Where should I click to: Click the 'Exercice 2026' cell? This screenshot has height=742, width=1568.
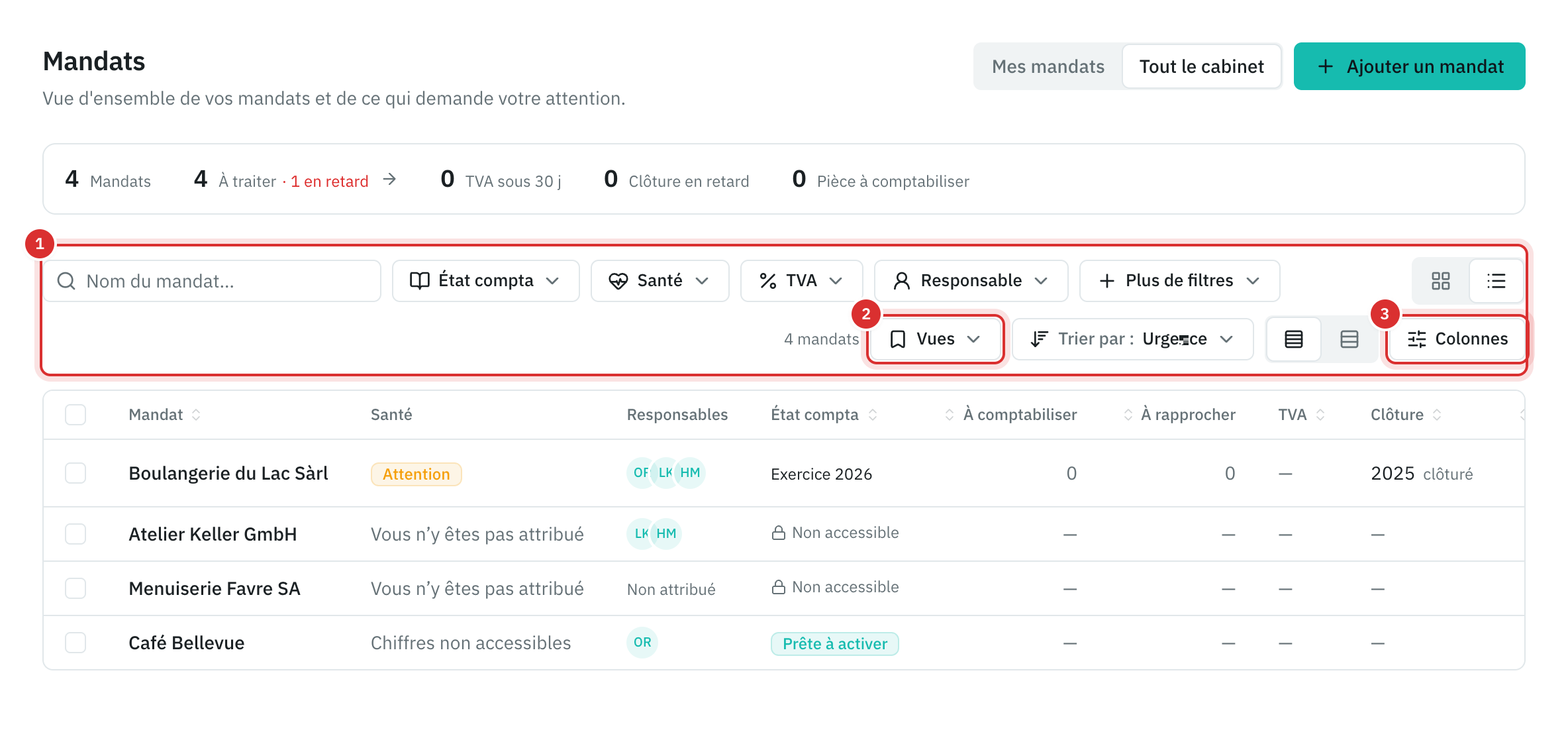click(821, 474)
